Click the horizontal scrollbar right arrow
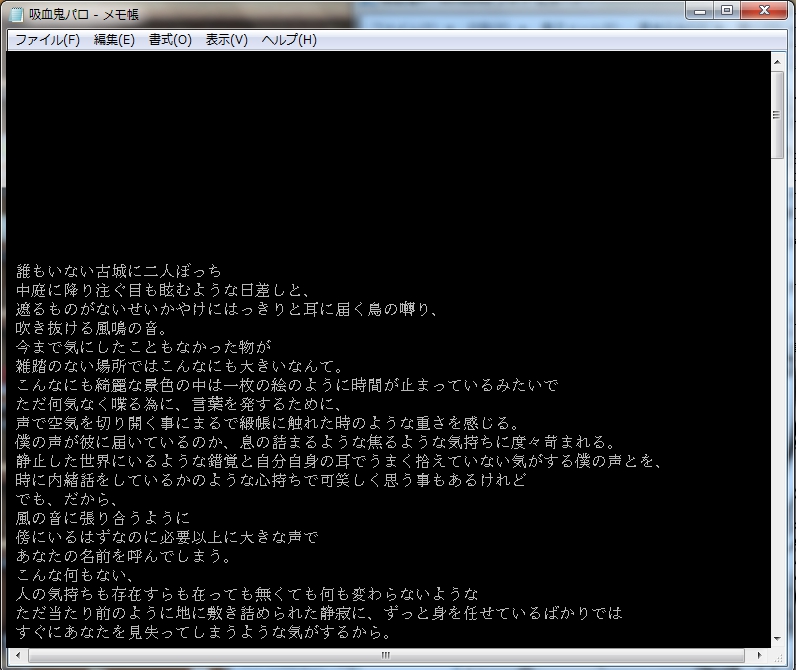 pyautogui.click(x=761, y=655)
